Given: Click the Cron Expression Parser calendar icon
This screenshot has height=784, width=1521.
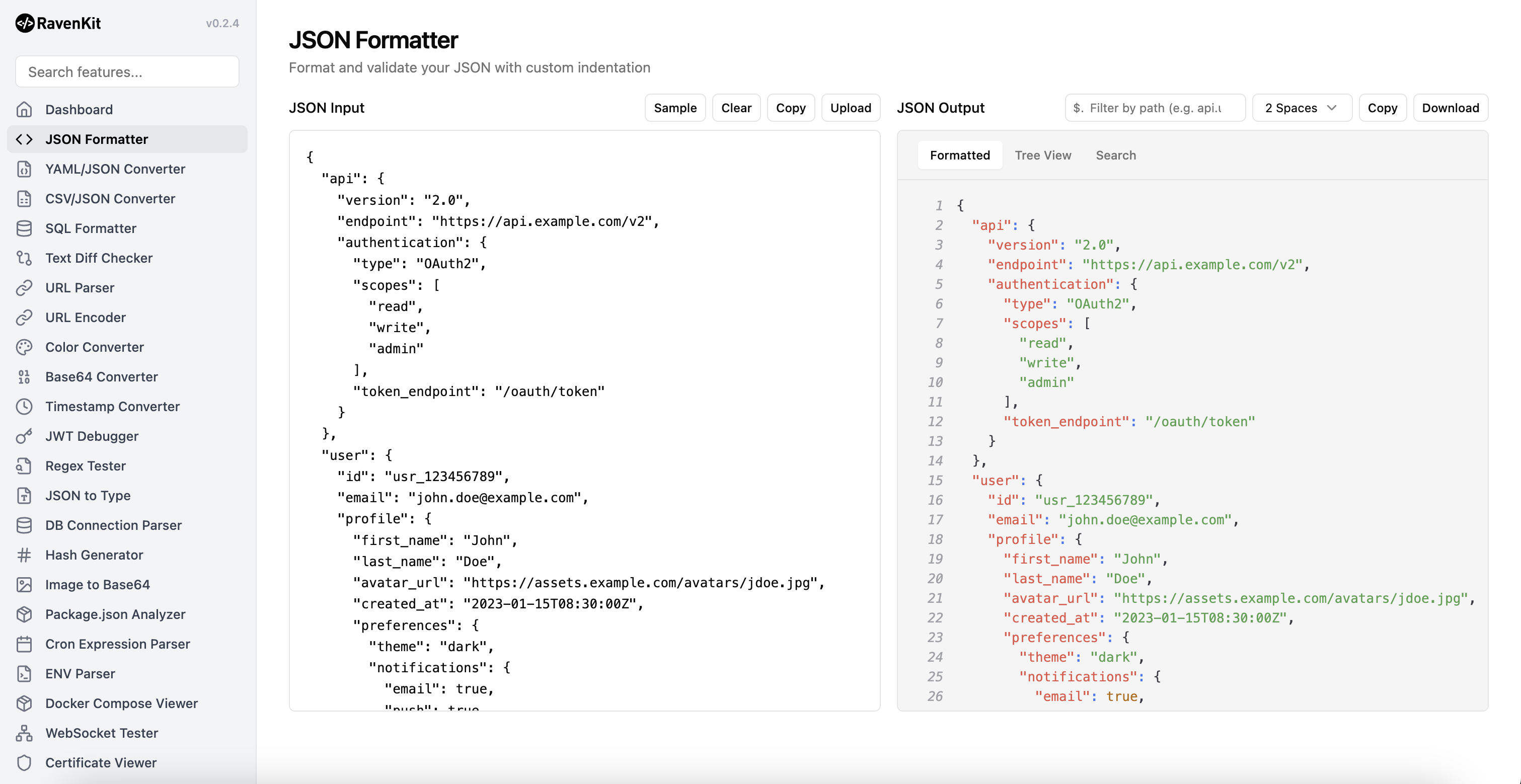Looking at the screenshot, I should (x=24, y=644).
